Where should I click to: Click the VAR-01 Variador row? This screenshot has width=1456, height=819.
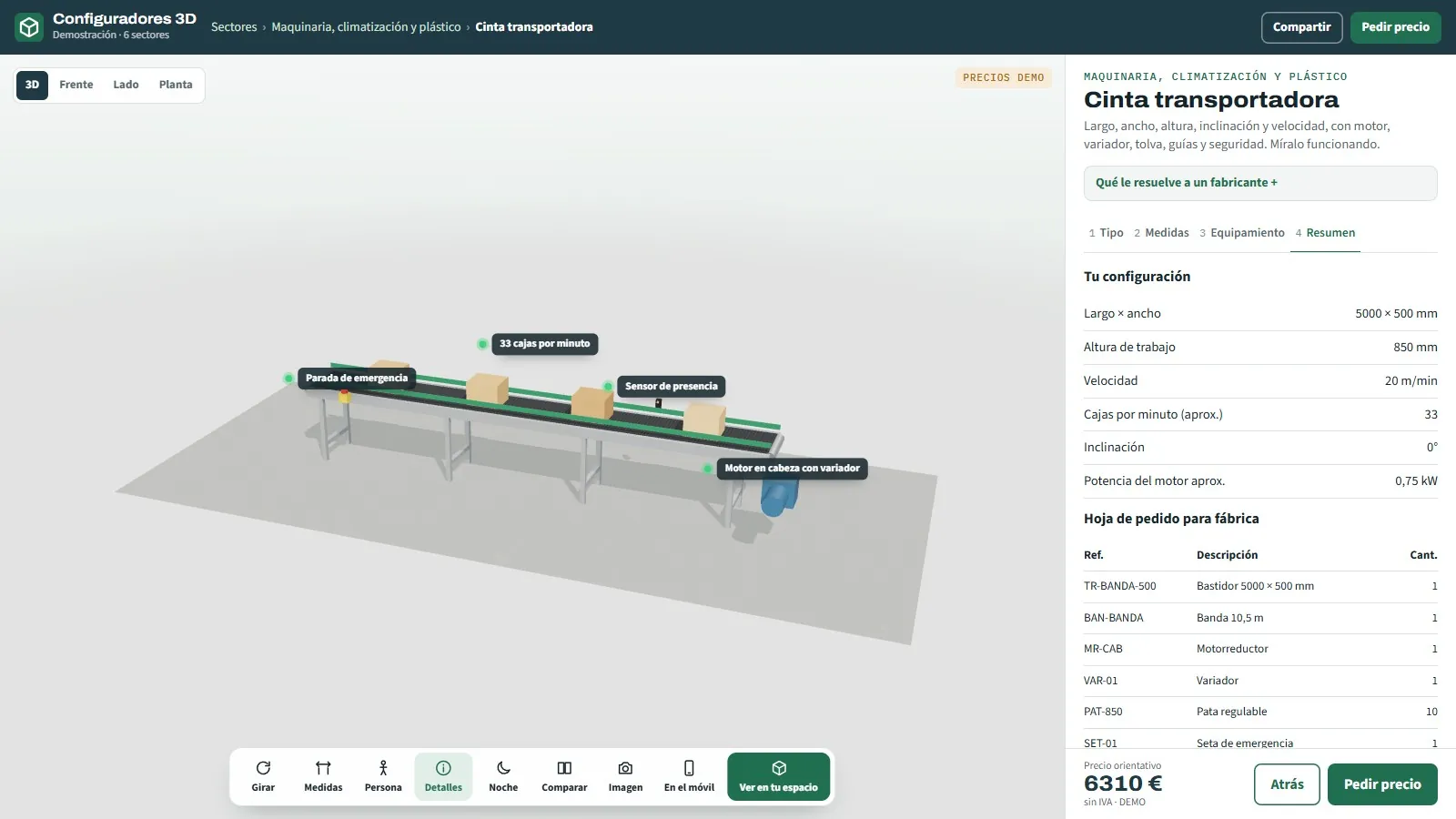coord(1260,681)
